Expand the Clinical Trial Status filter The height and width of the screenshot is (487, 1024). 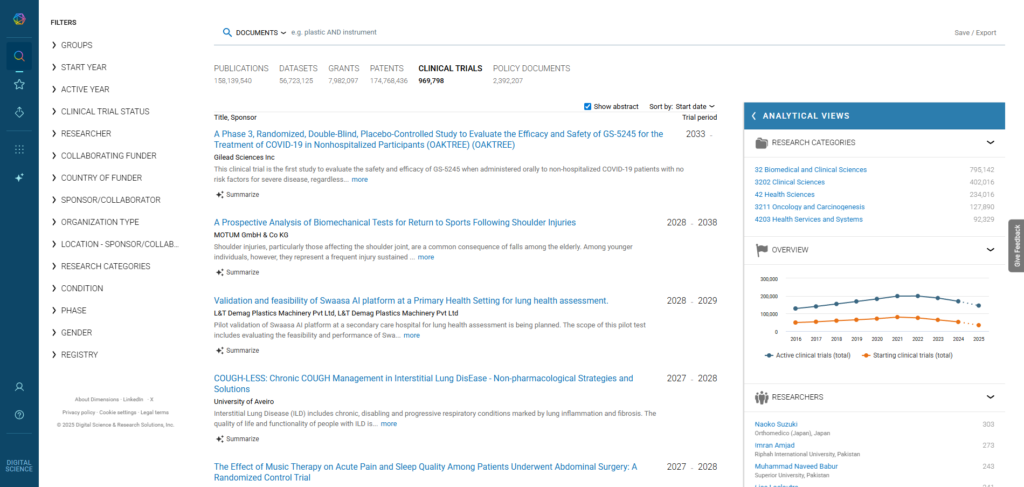[x=105, y=111]
